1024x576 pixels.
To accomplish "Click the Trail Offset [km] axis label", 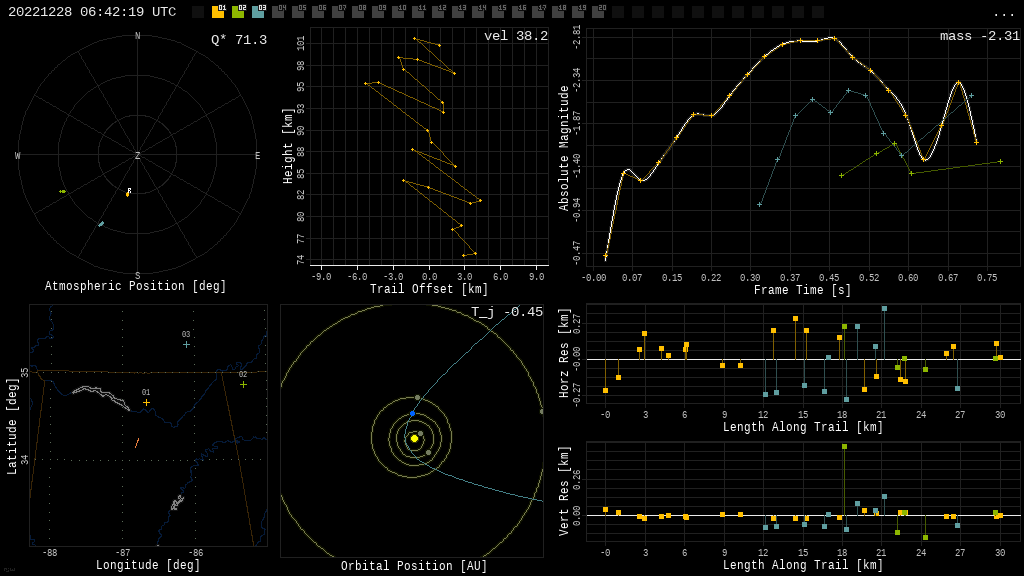I will pos(428,289).
